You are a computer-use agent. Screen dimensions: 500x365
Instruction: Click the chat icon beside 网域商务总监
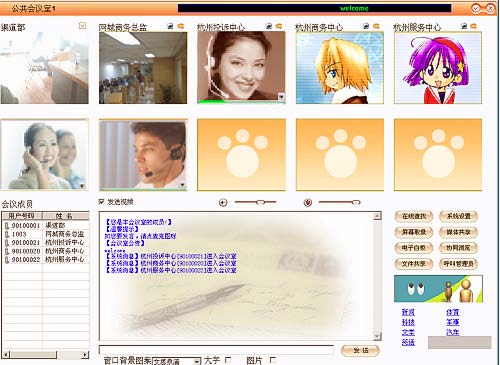(x=181, y=26)
